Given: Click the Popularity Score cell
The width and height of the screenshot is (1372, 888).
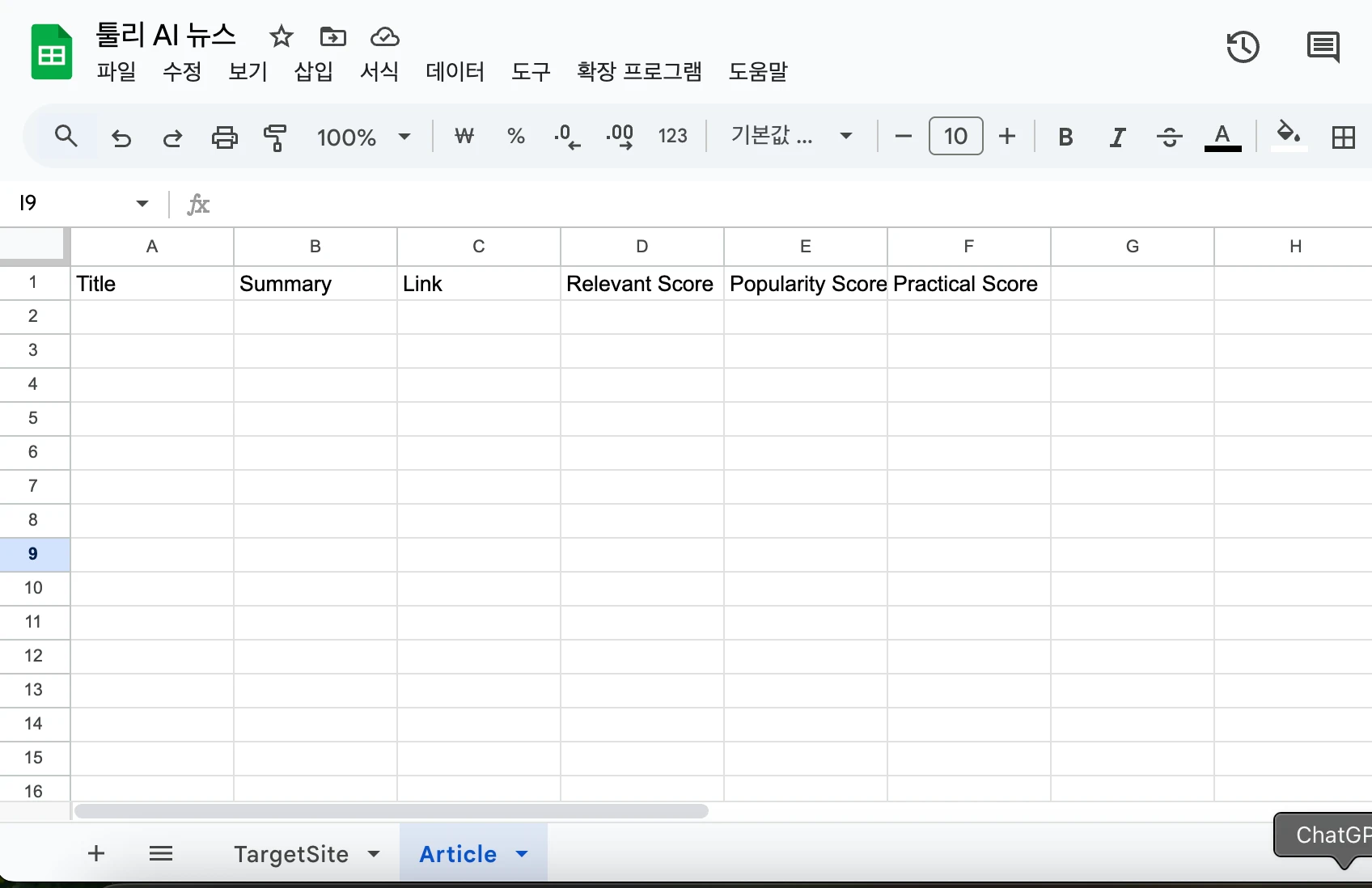Looking at the screenshot, I should (x=806, y=284).
